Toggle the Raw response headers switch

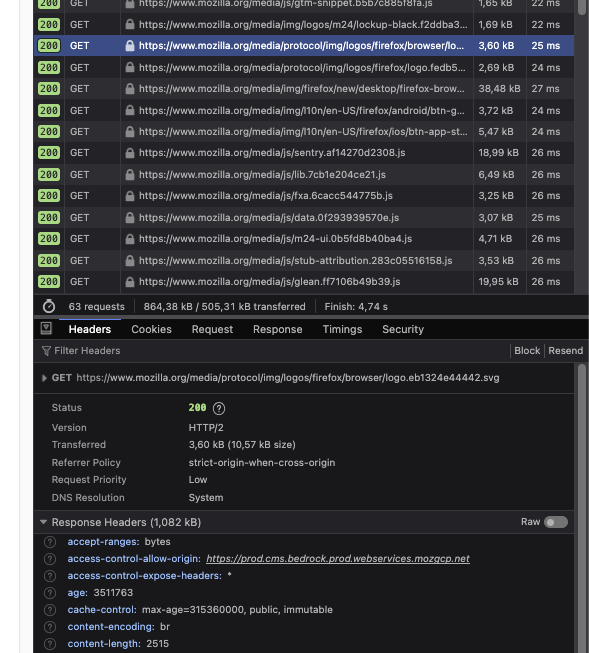coord(556,522)
